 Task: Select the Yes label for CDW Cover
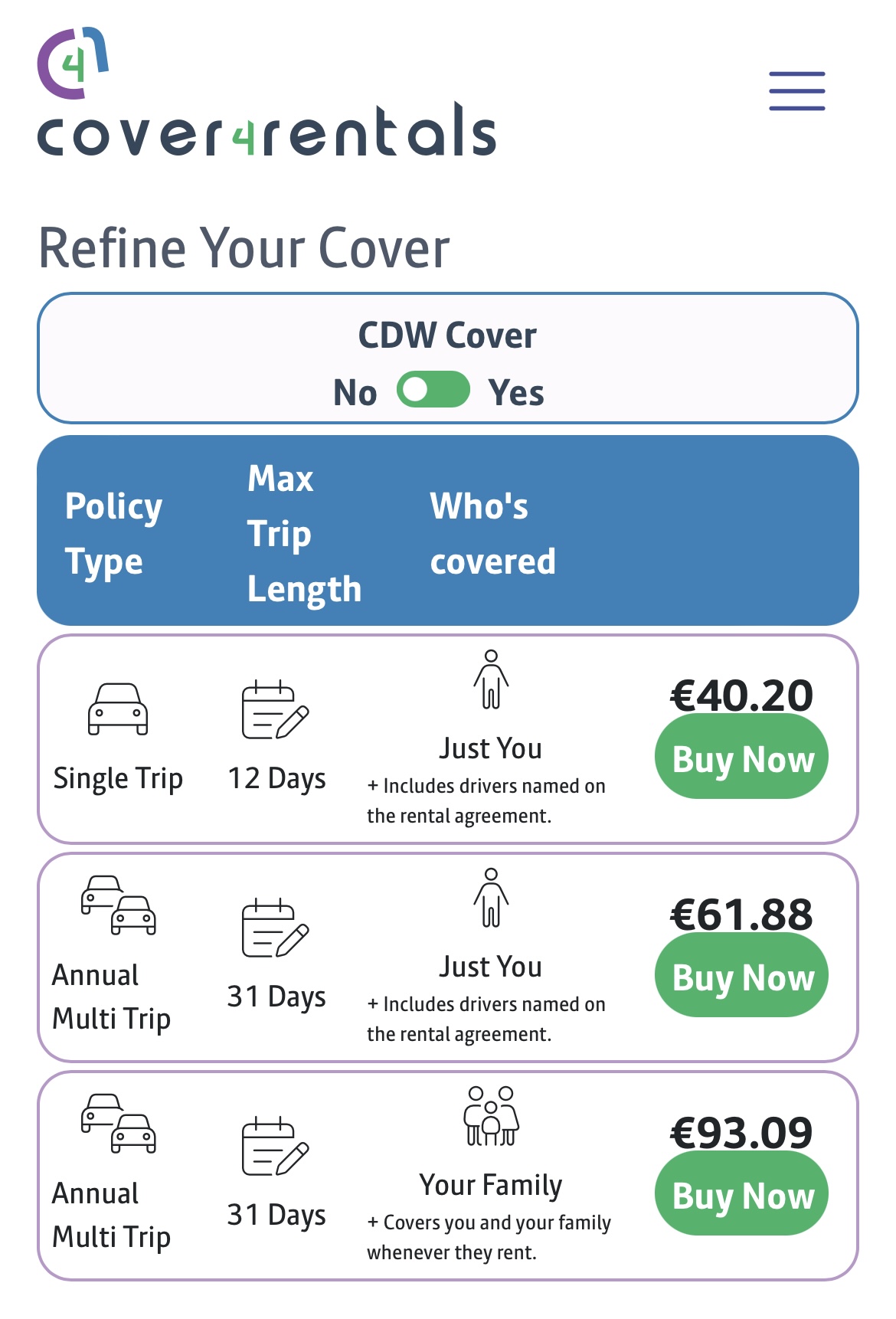coord(516,393)
